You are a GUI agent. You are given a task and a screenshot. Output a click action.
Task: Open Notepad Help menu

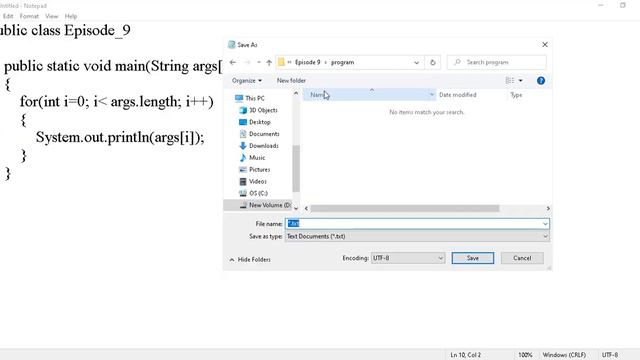tap(71, 16)
